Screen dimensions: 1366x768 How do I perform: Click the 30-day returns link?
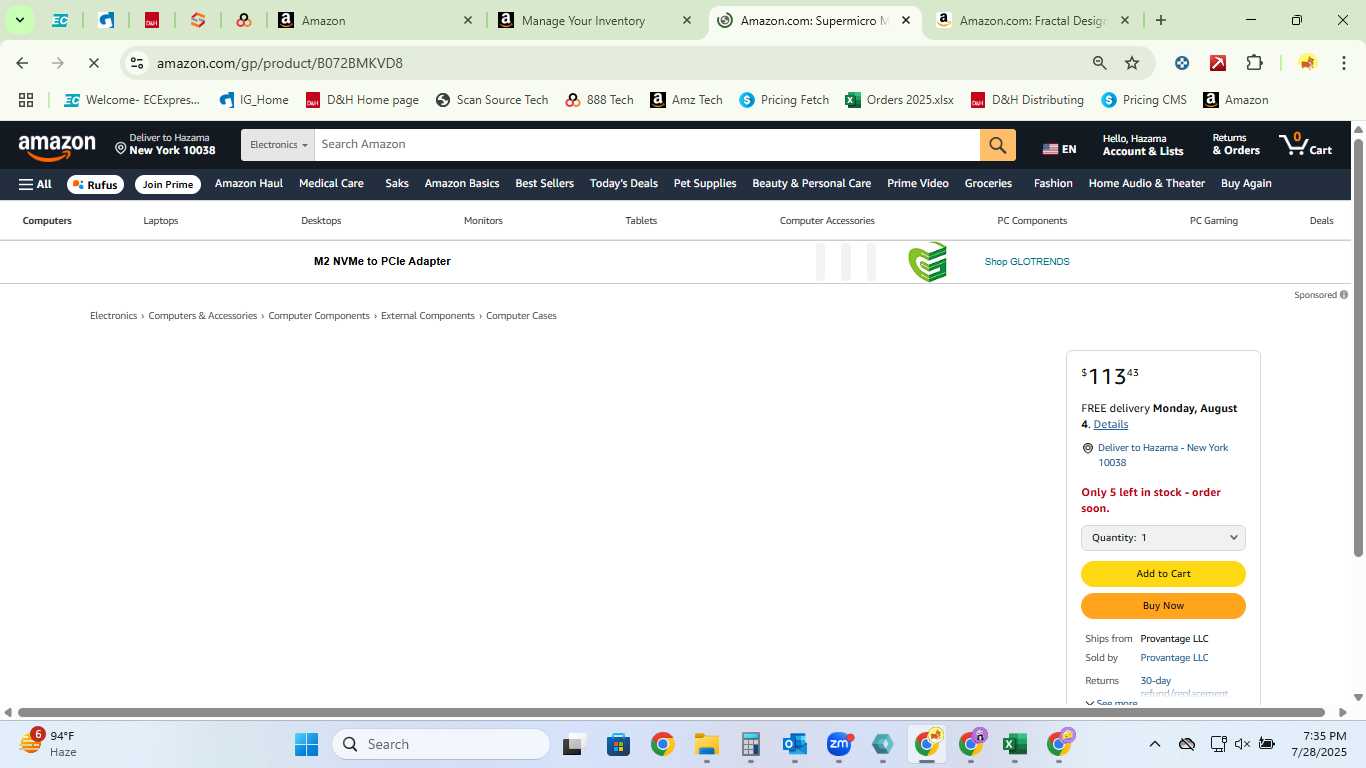pos(1155,681)
